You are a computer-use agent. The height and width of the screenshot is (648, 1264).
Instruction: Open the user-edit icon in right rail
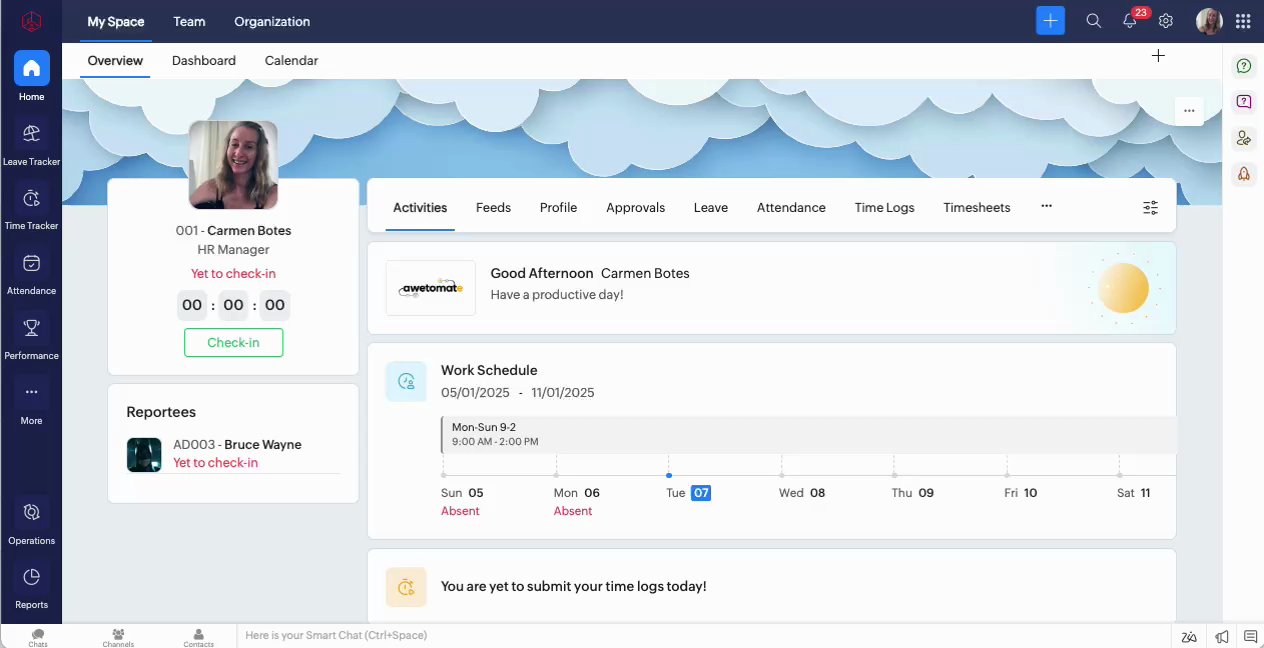pyautogui.click(x=1244, y=138)
